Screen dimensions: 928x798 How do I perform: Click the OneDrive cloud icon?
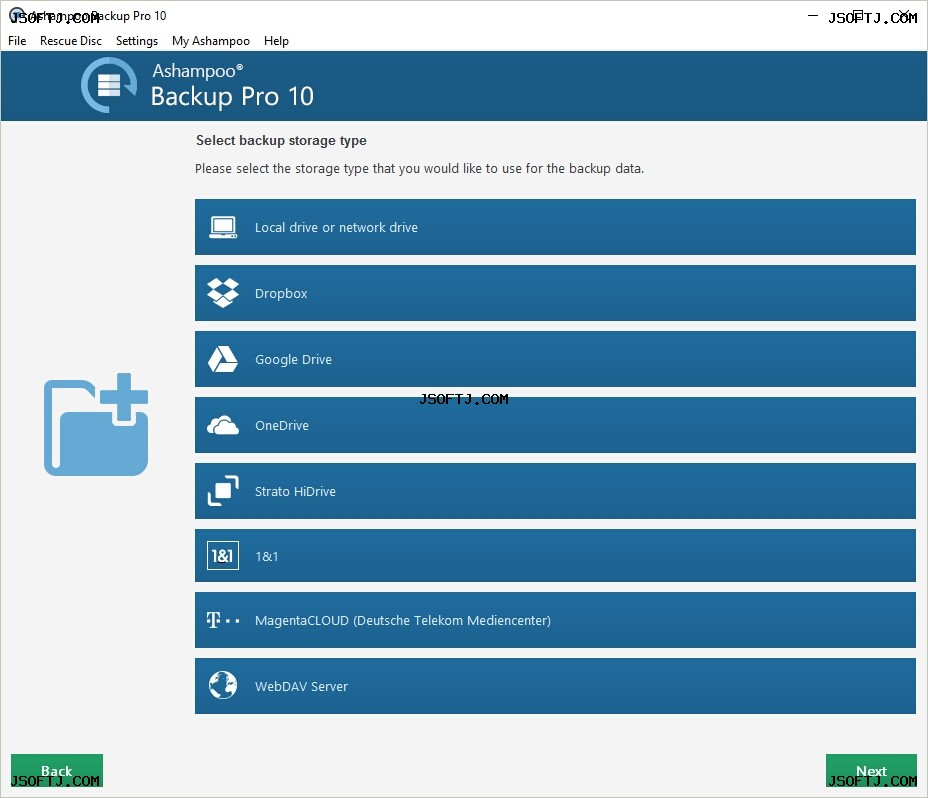223,426
